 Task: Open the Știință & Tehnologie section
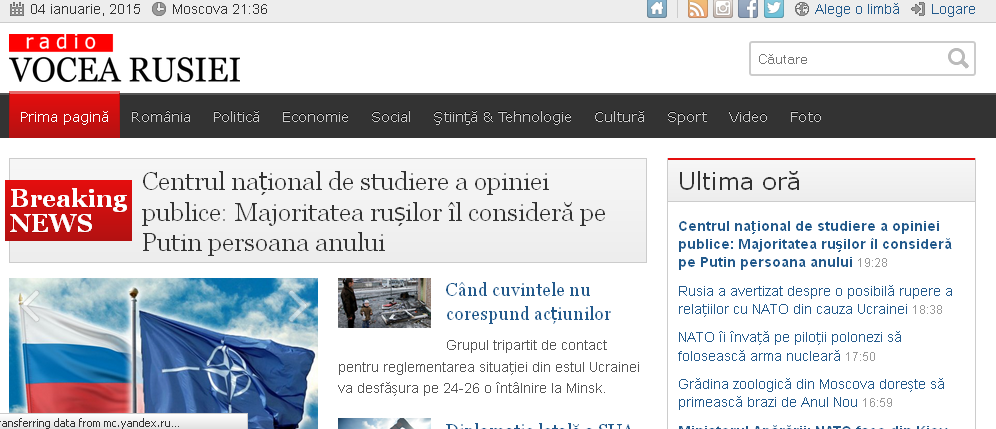click(x=502, y=117)
